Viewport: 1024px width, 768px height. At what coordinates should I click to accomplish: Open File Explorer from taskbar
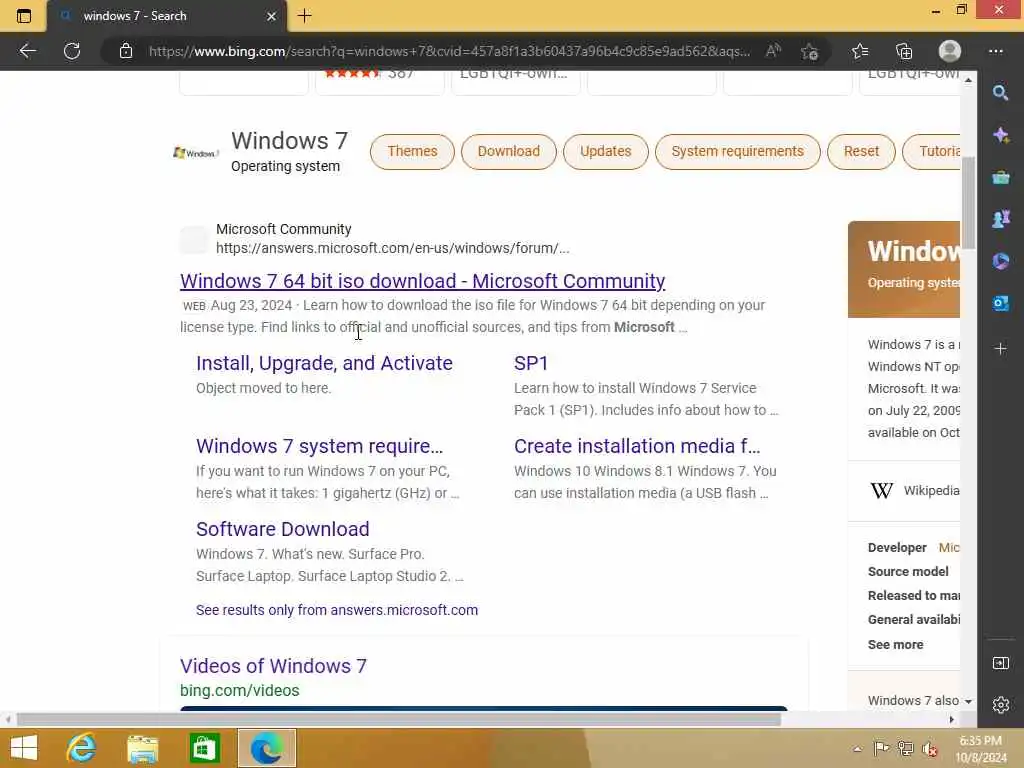[142, 749]
